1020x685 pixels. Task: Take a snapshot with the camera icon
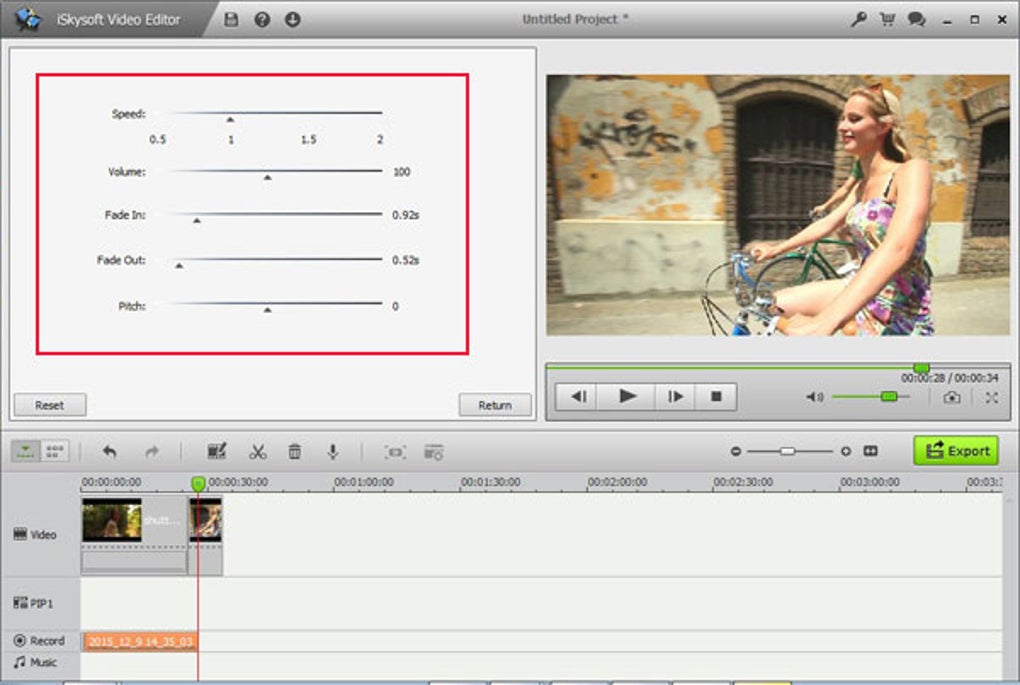click(x=952, y=397)
